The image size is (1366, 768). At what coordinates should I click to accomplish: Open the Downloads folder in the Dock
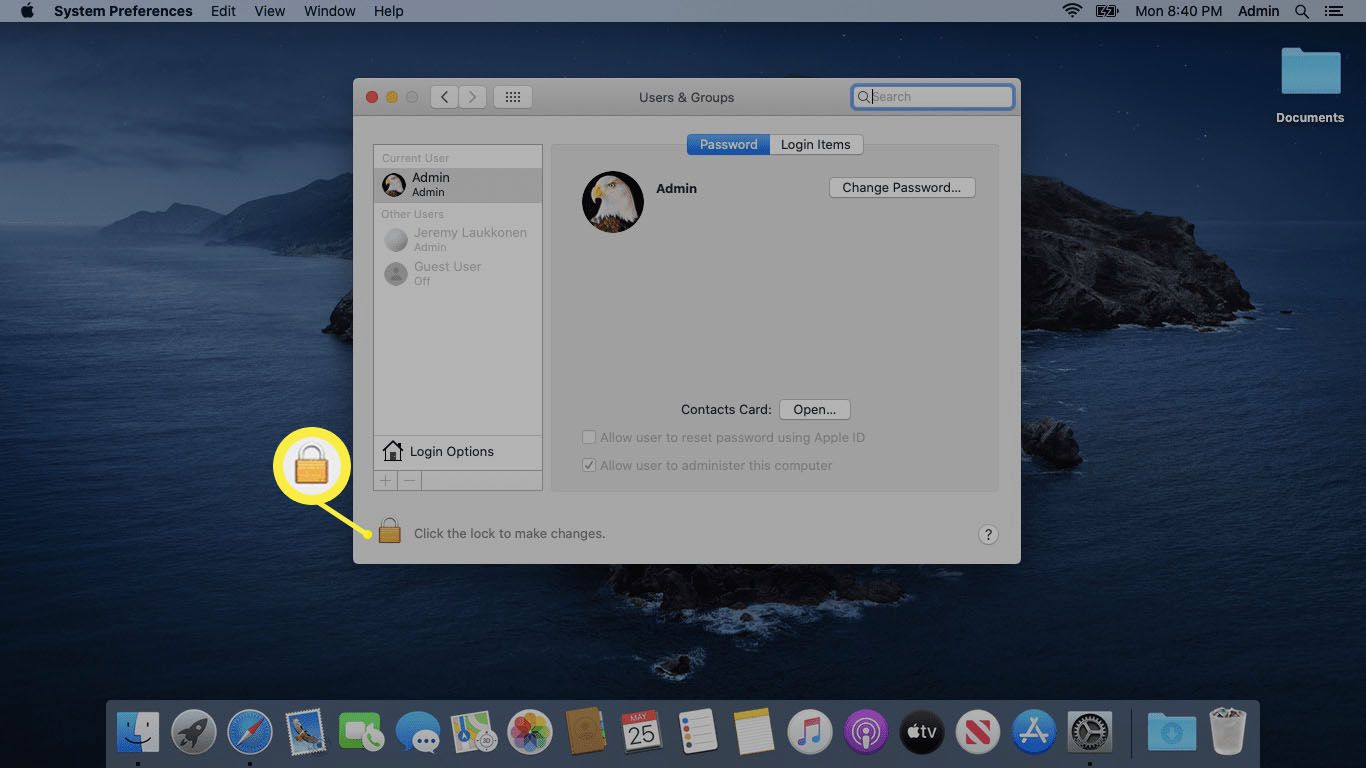pyautogui.click(x=1171, y=733)
